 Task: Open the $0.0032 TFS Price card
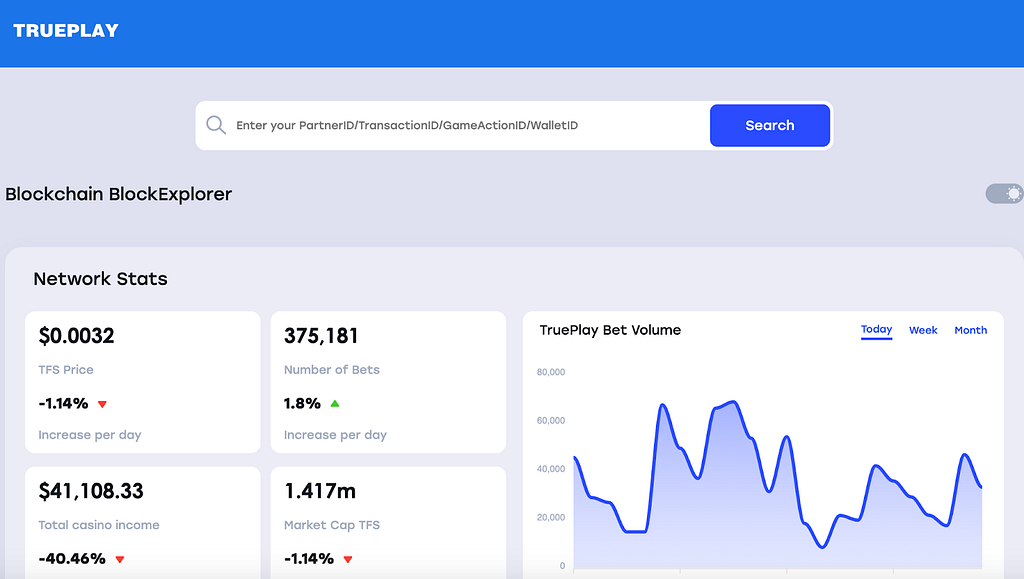(x=142, y=382)
